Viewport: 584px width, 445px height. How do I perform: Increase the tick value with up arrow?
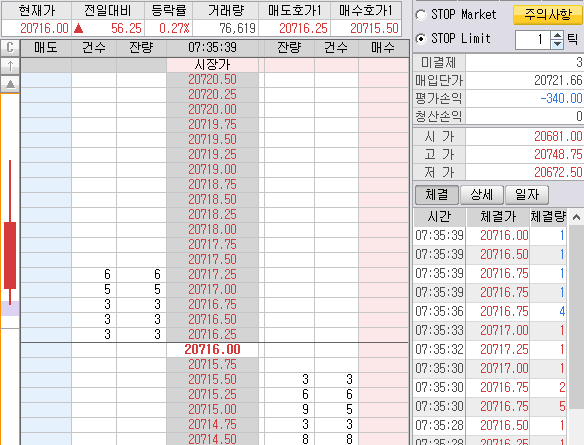coord(557,35)
